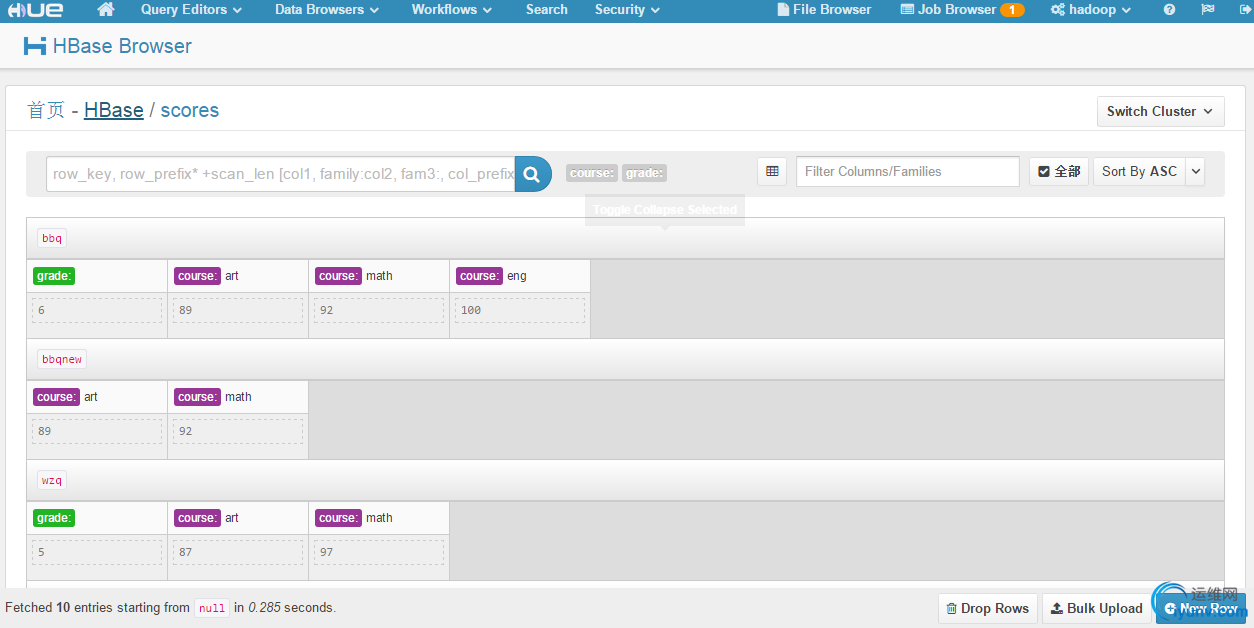The image size is (1254, 628).
Task: Open the hadoop user dropdown
Action: click(1091, 10)
